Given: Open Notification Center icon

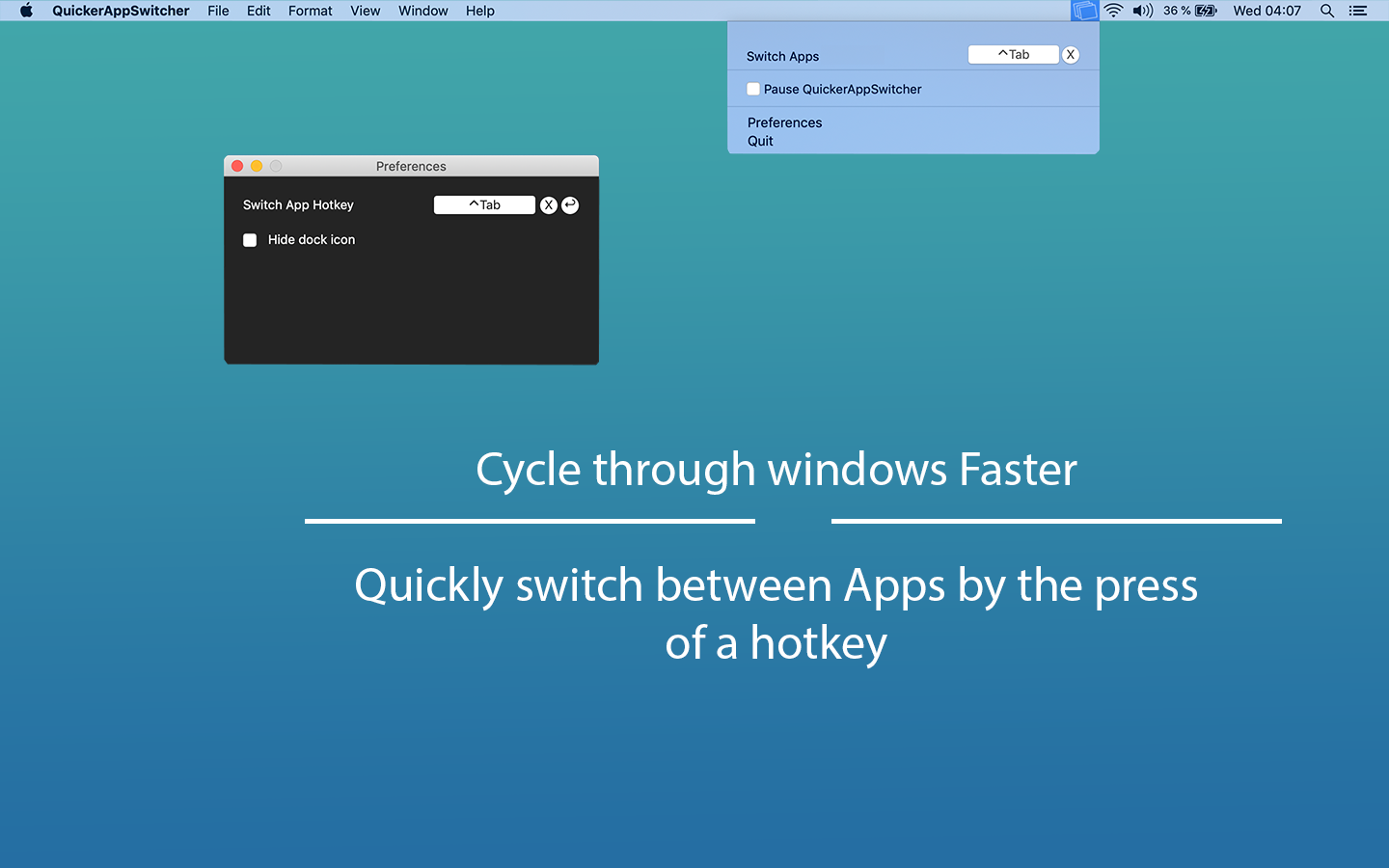Looking at the screenshot, I should click(x=1357, y=11).
